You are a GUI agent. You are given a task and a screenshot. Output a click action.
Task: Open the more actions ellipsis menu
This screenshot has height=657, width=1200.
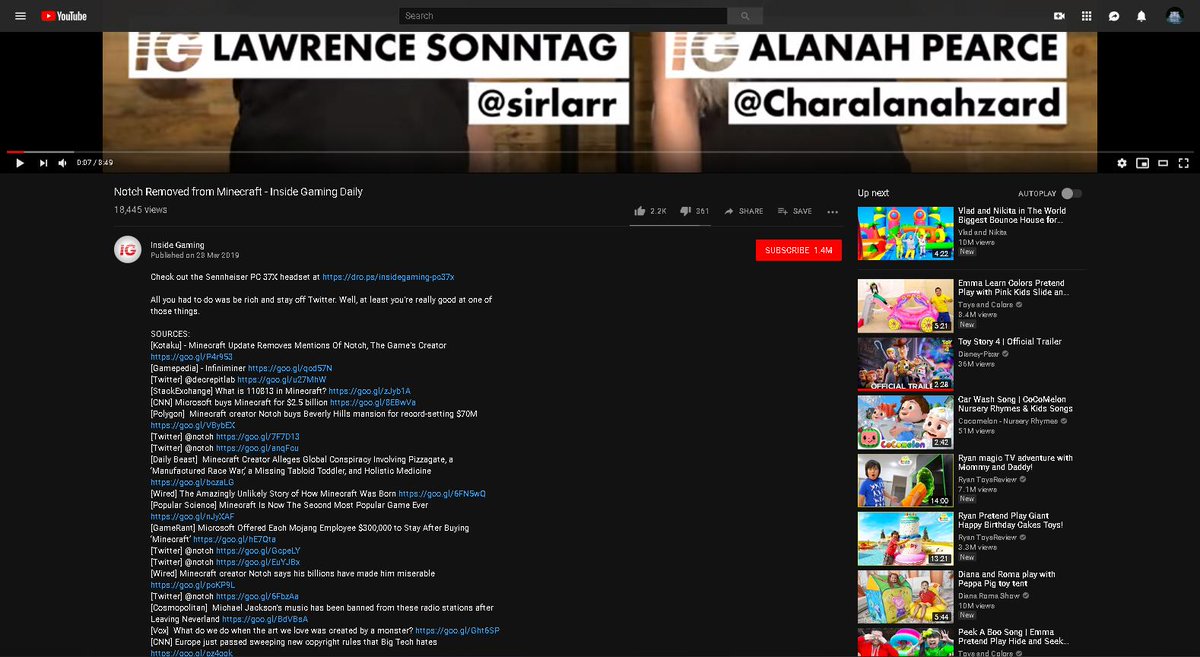pyautogui.click(x=832, y=211)
